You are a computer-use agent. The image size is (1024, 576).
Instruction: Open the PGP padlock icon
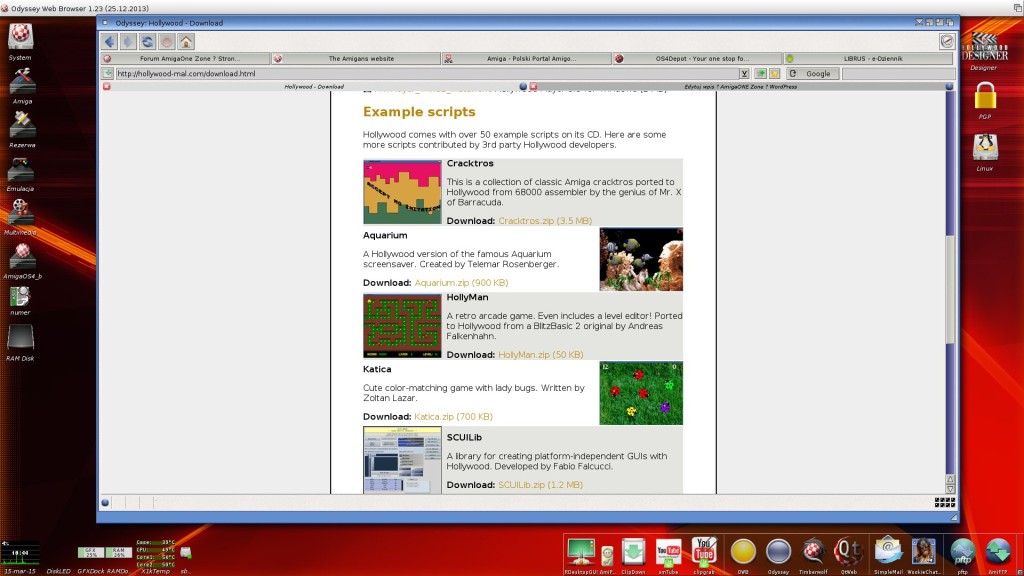point(985,101)
